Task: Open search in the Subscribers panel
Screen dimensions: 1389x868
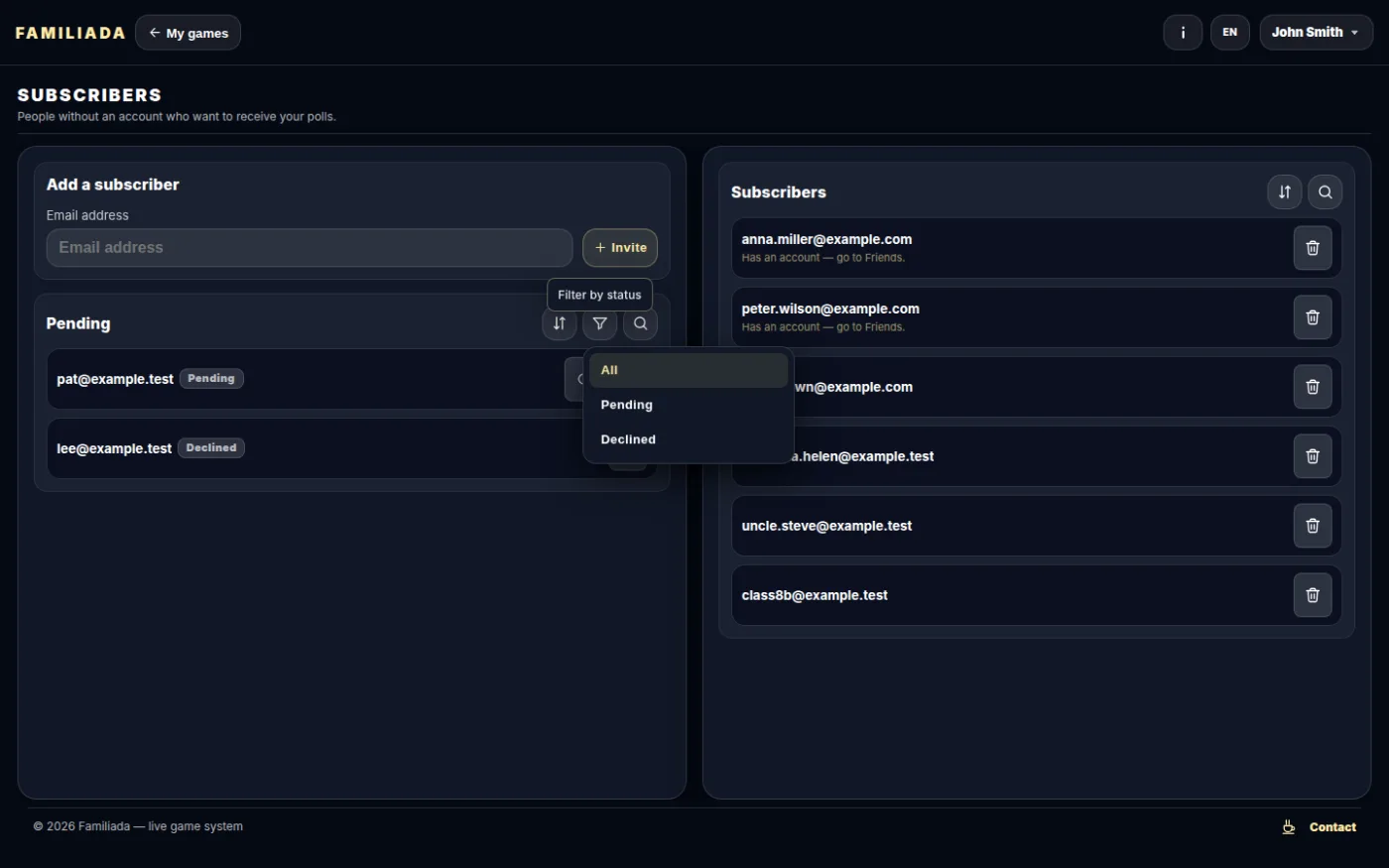Action: [1326, 192]
